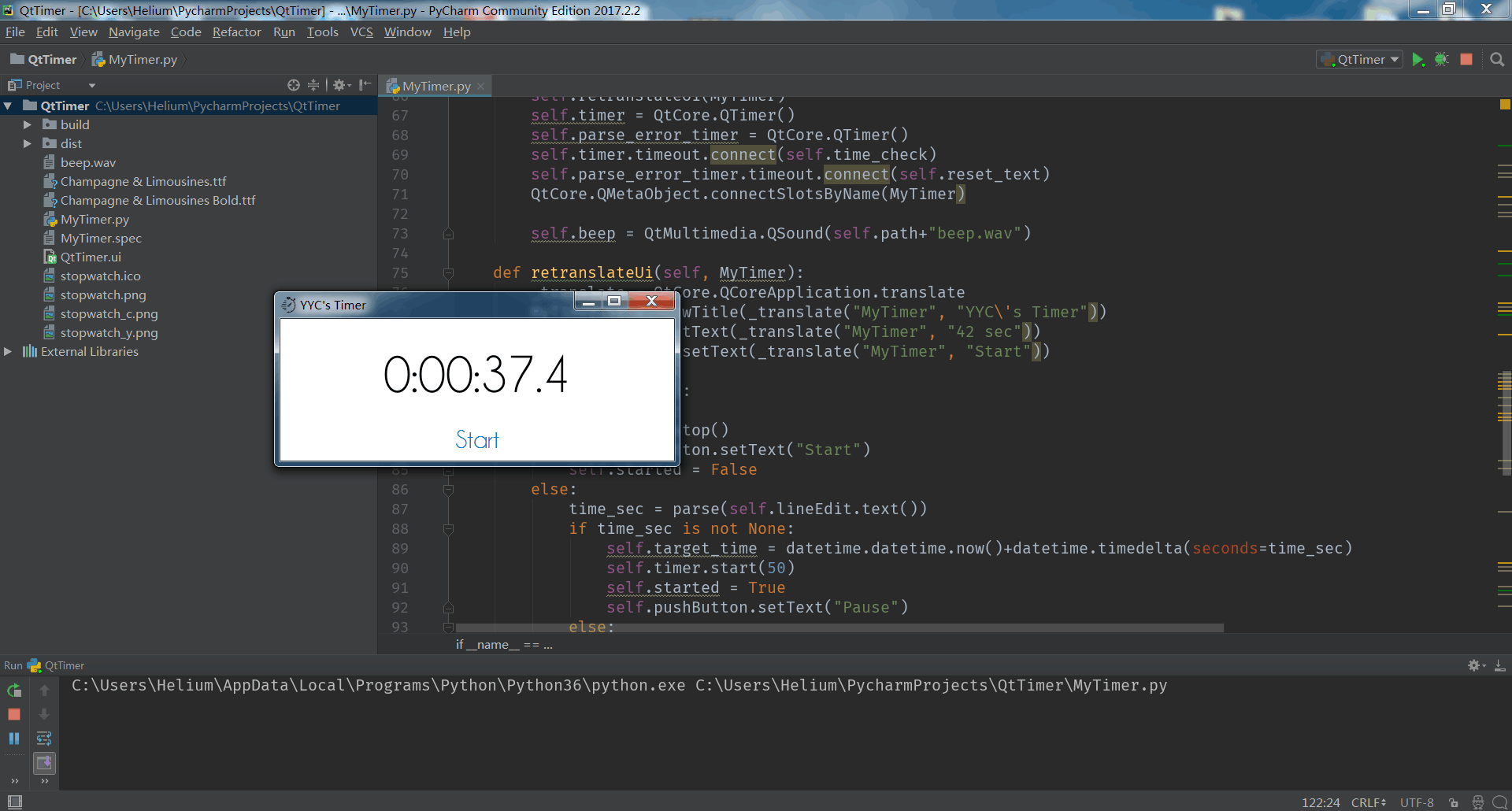Toggle soft-wrap in the Run console

point(44,739)
